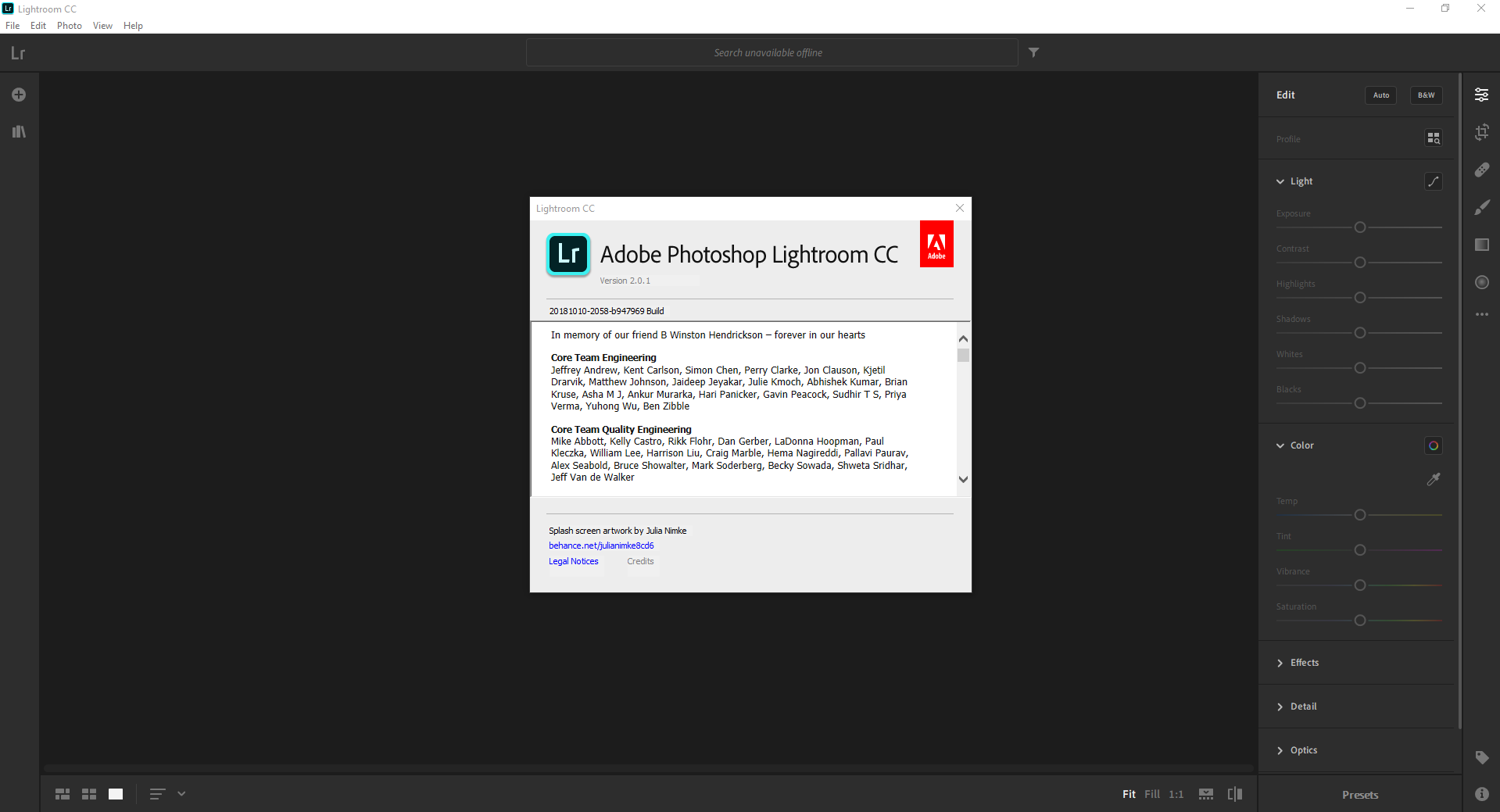Browse profiles with the Profile grid icon
The height and width of the screenshot is (812, 1500).
pyautogui.click(x=1433, y=138)
